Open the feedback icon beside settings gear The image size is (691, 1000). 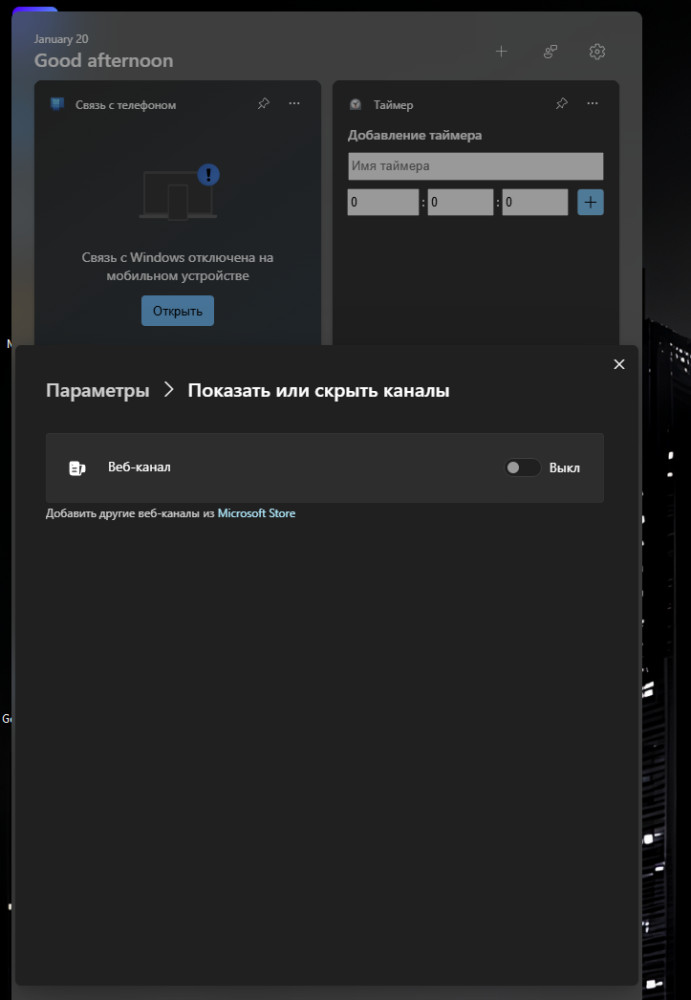point(550,52)
